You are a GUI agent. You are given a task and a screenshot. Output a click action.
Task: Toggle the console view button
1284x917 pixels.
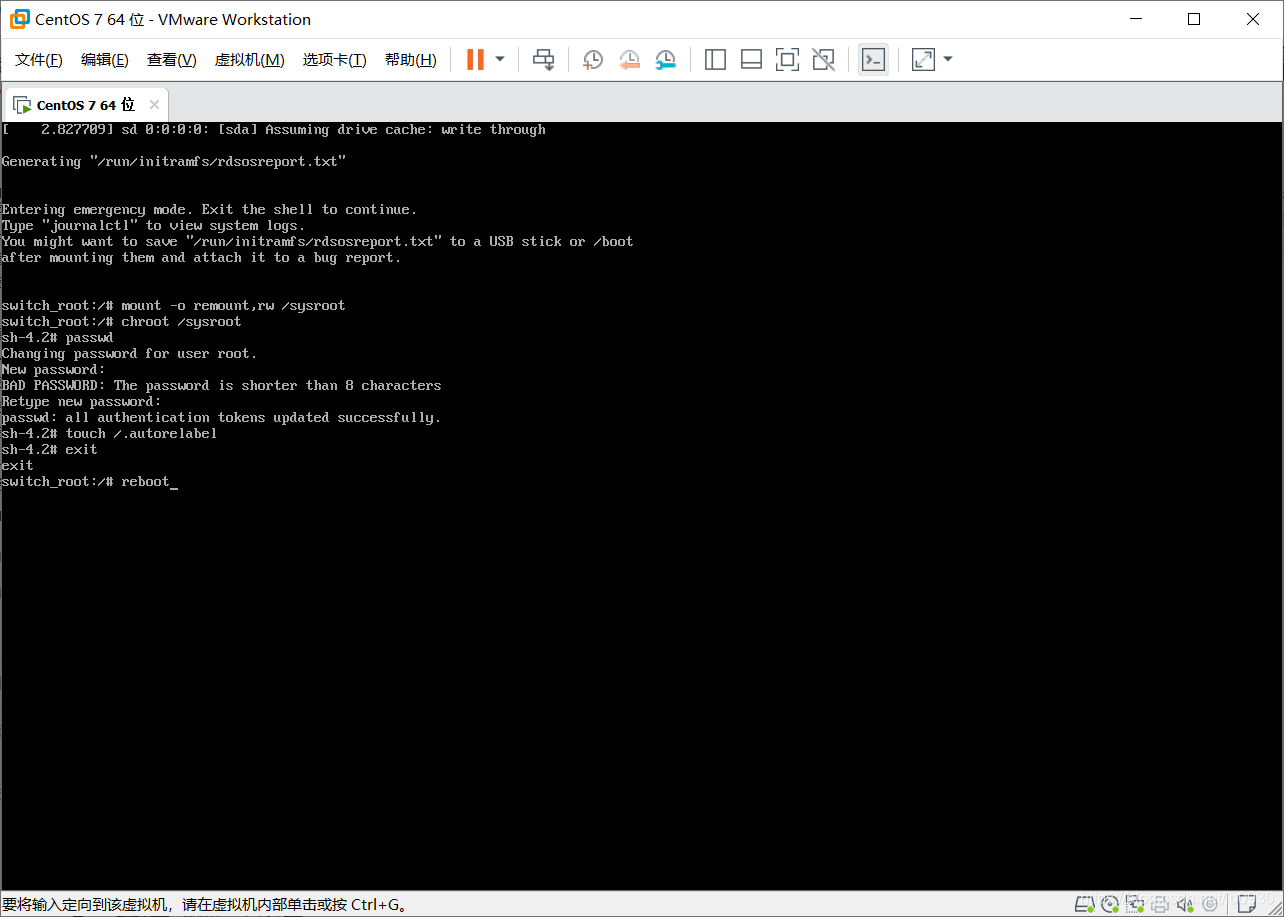coord(873,60)
